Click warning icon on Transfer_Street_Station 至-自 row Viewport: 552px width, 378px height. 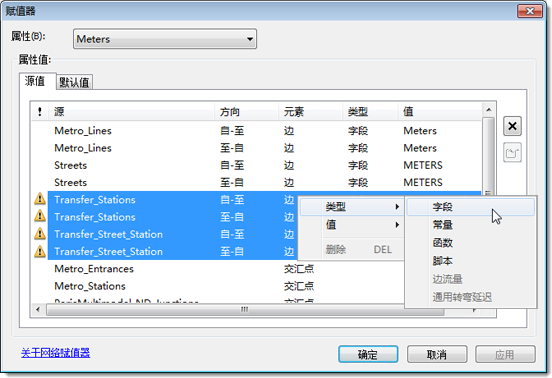(x=40, y=251)
